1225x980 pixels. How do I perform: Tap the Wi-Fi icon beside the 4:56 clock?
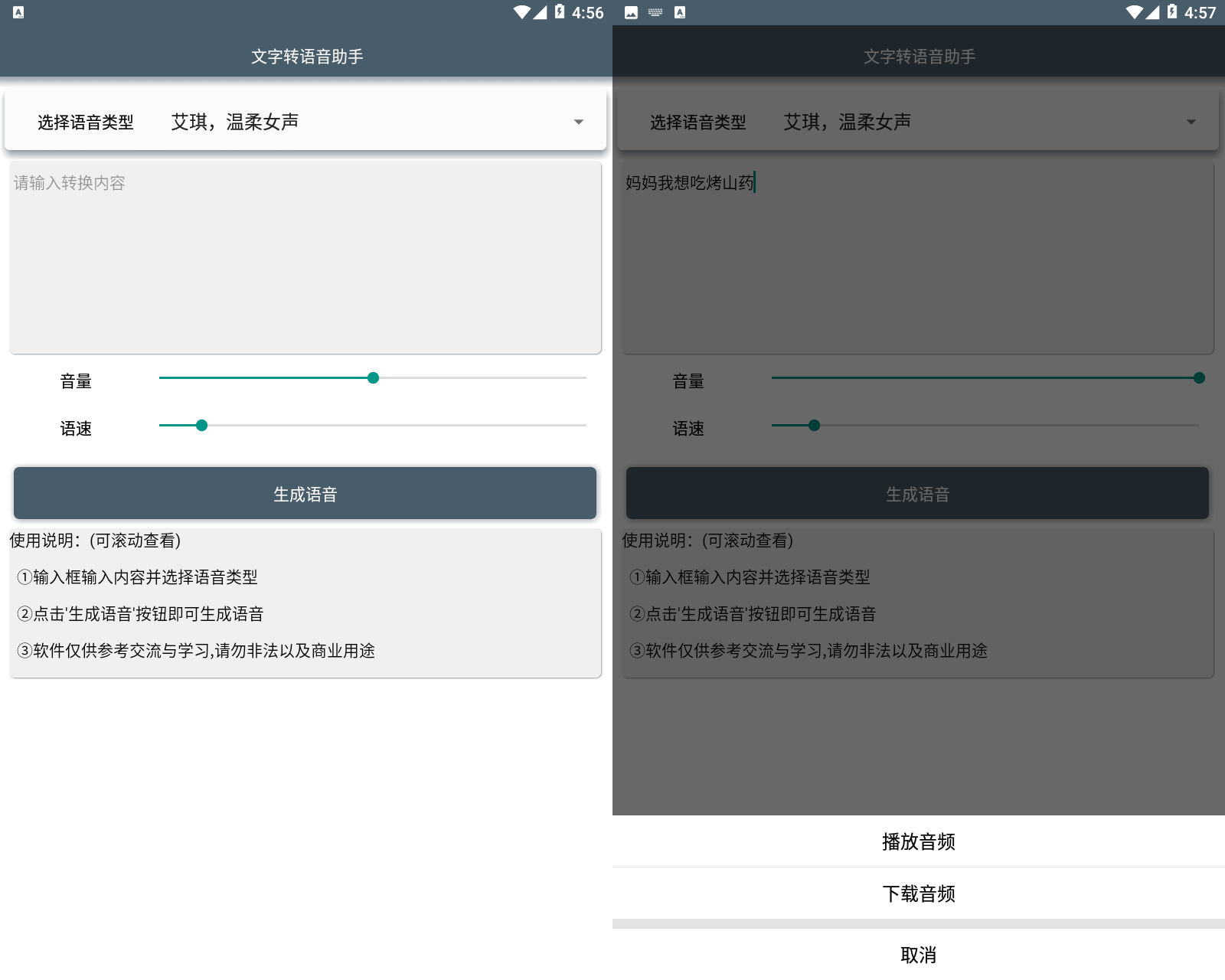click(x=521, y=12)
